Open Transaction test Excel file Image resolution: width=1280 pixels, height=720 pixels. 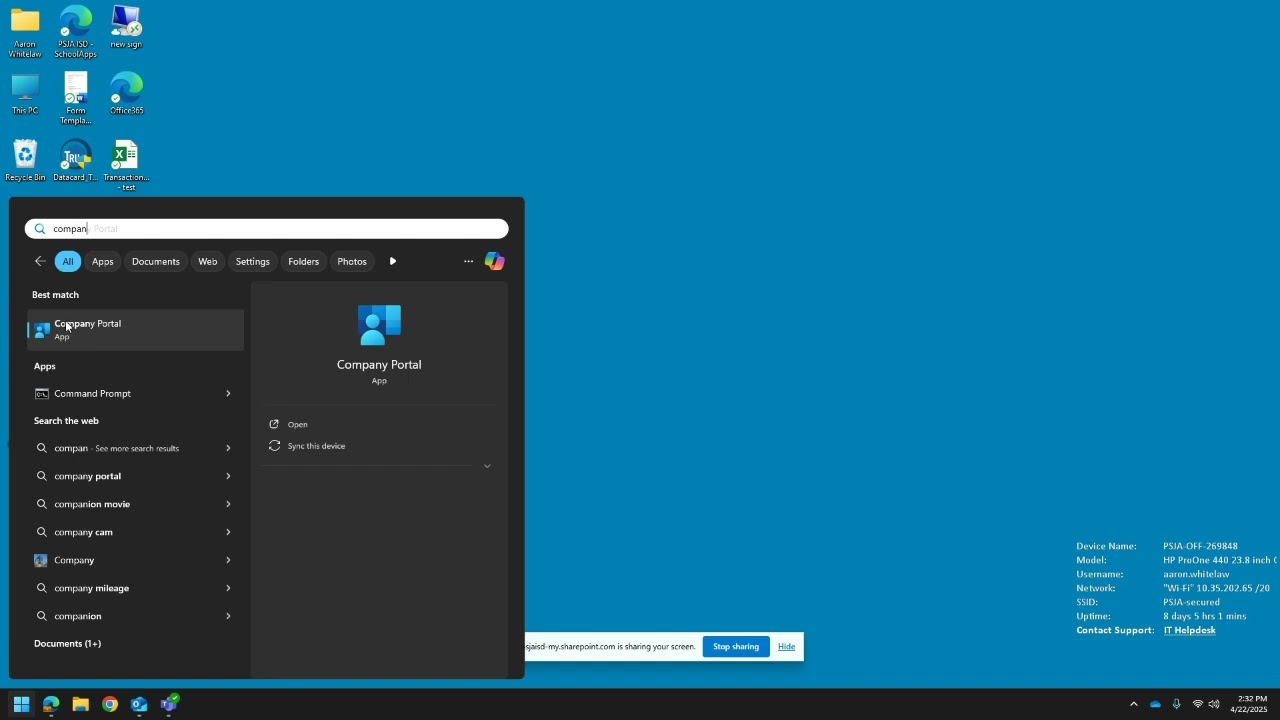[126, 166]
